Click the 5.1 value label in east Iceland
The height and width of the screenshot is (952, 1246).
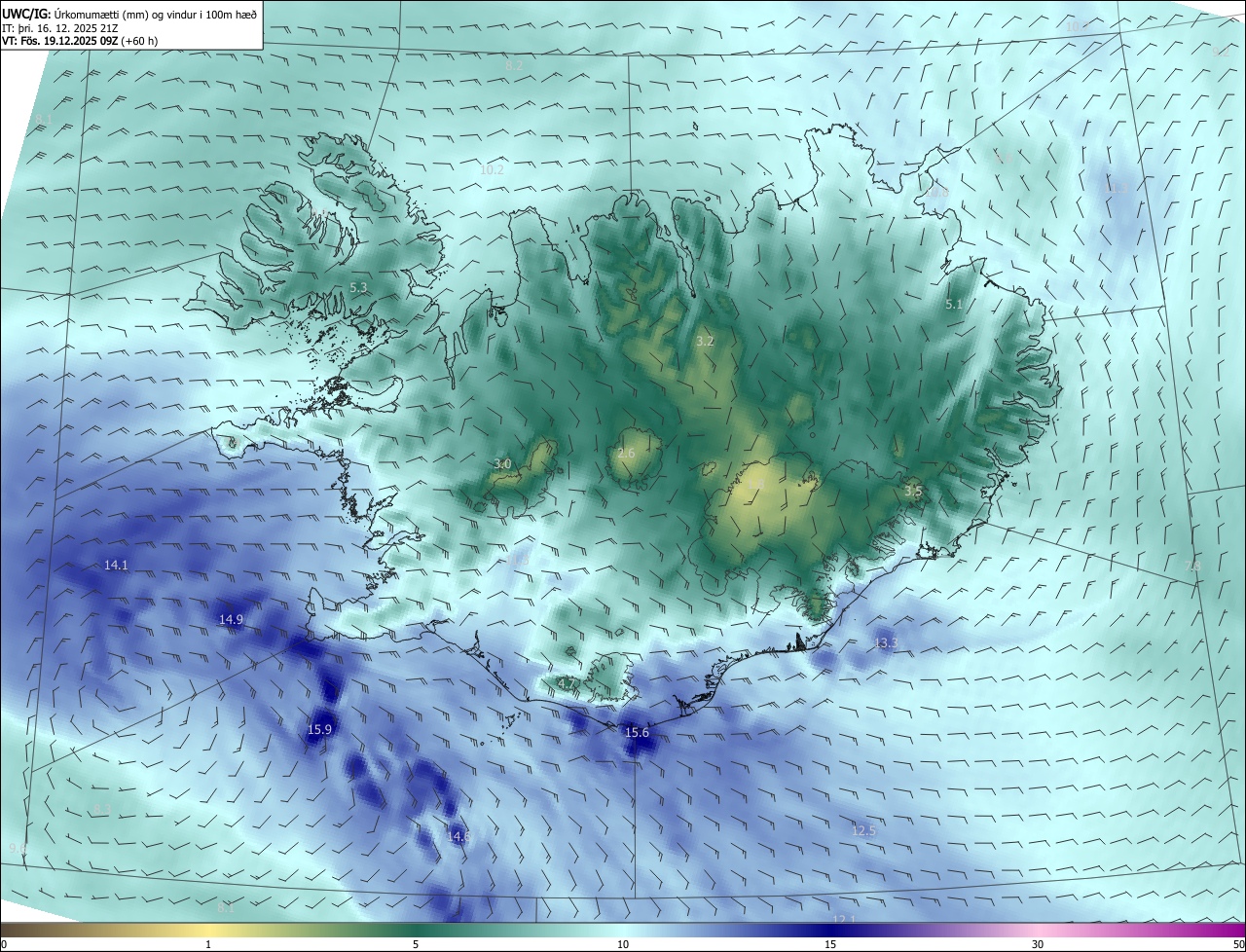pyautogui.click(x=954, y=304)
